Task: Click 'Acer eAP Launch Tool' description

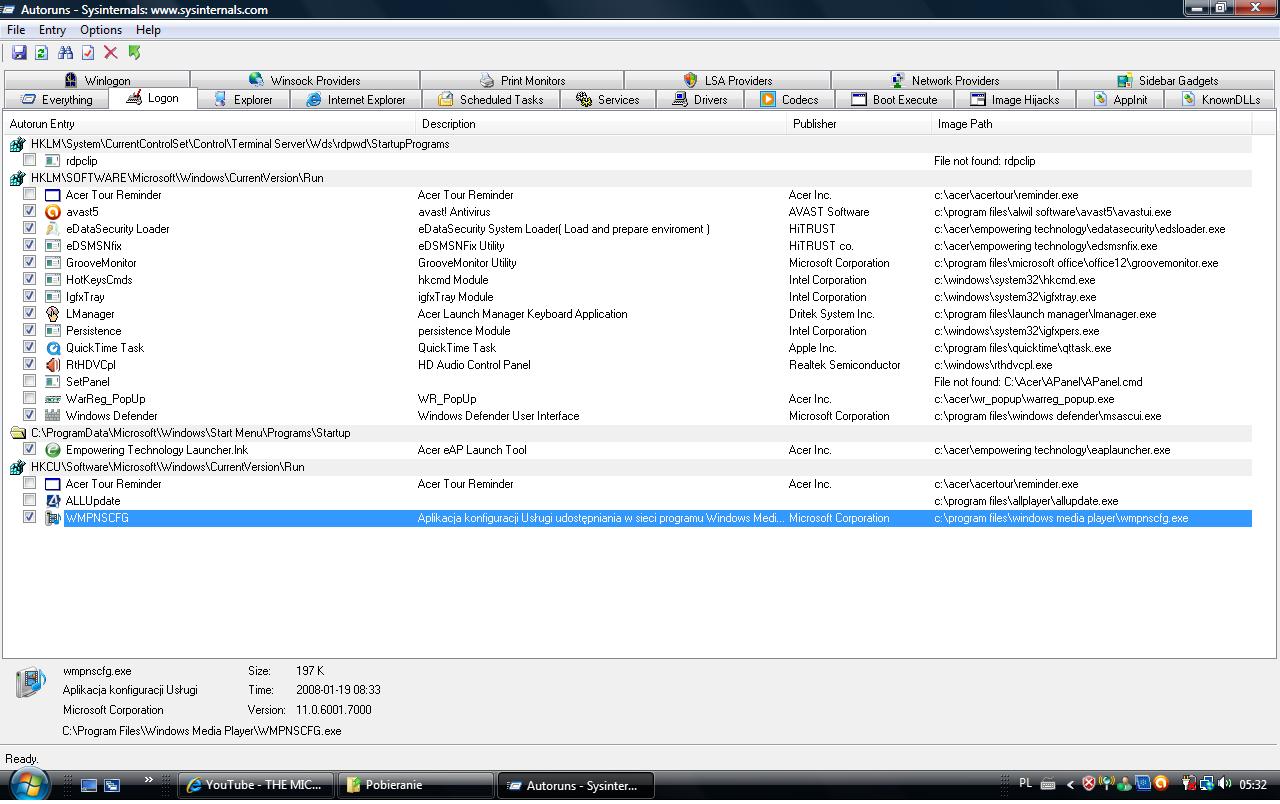Action: pyautogui.click(x=472, y=450)
